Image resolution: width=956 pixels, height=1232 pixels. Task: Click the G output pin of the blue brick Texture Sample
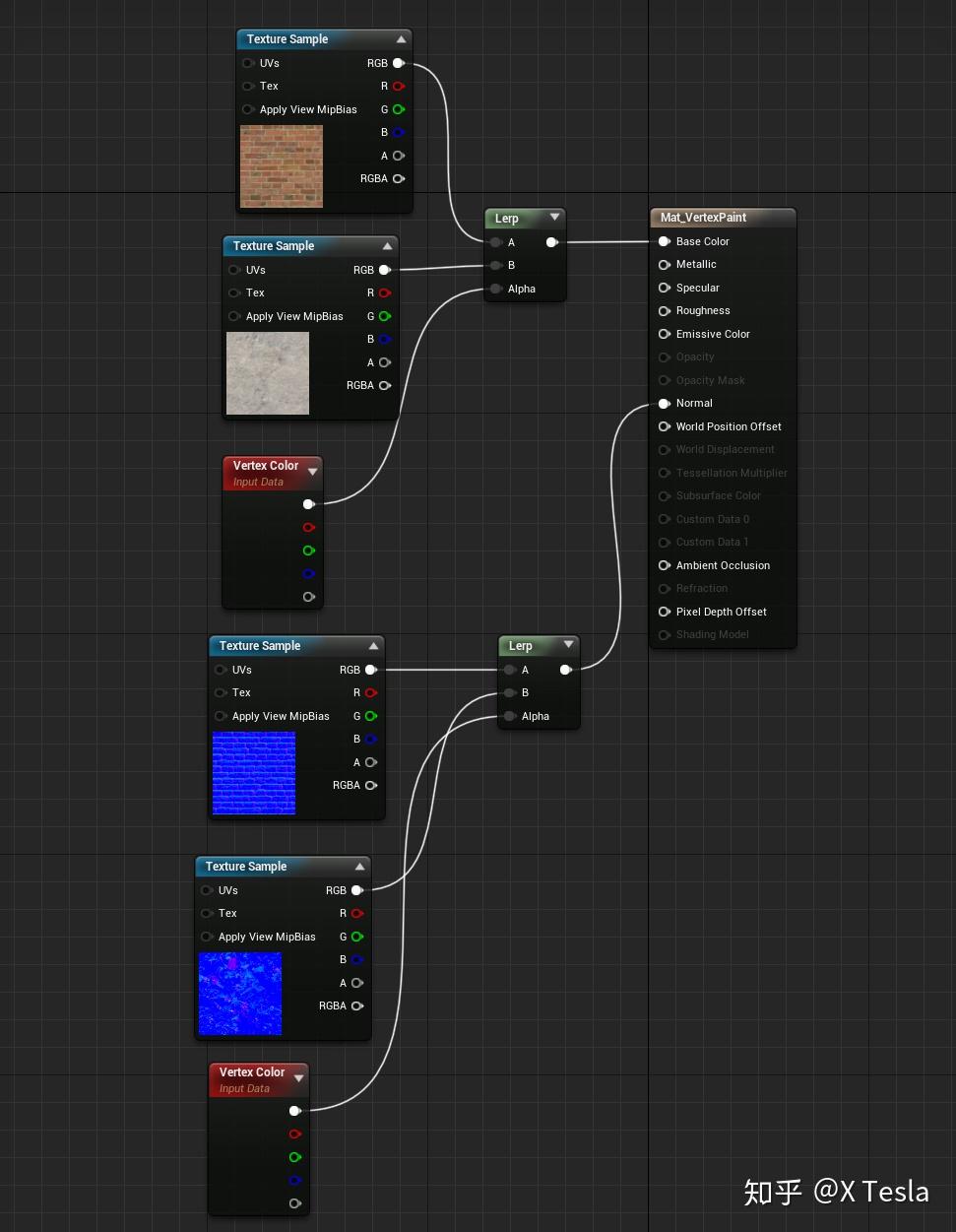click(x=371, y=716)
